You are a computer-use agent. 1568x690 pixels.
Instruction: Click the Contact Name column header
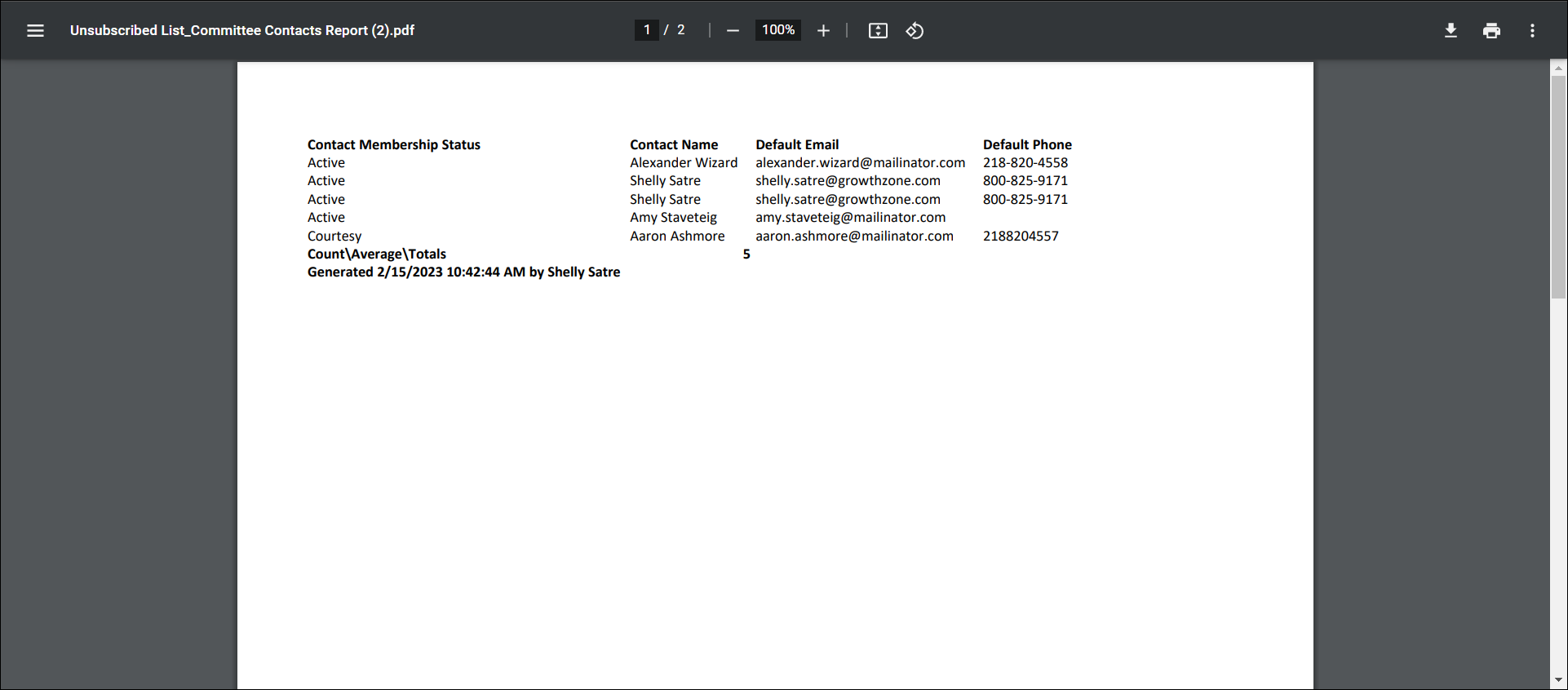point(674,144)
